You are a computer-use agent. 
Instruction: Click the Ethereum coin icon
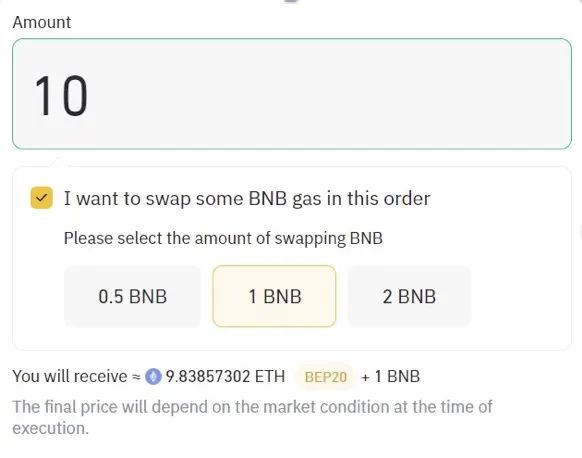coord(153,376)
